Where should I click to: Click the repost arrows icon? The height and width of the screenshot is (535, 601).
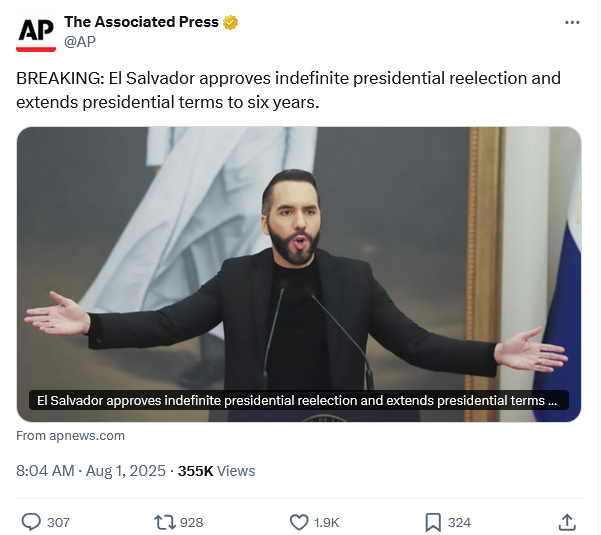(164, 522)
